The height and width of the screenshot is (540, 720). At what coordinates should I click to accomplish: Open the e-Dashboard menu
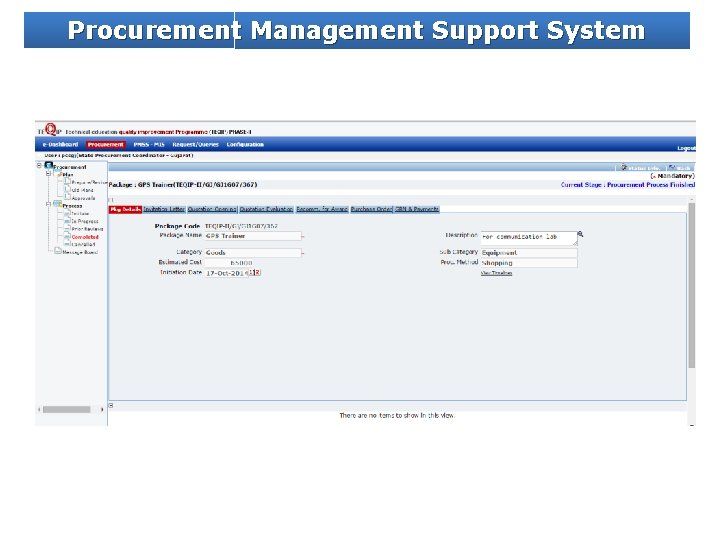[60, 145]
